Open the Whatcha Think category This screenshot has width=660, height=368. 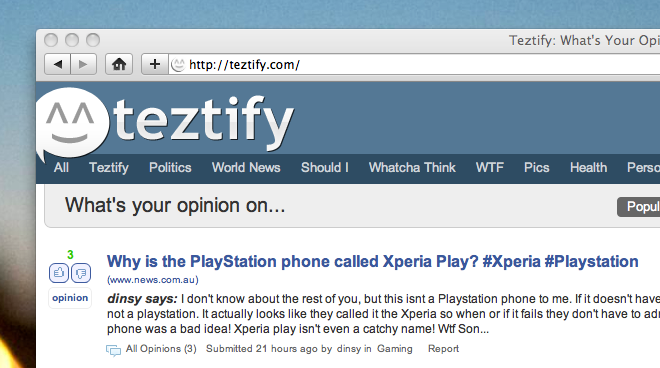coord(412,168)
